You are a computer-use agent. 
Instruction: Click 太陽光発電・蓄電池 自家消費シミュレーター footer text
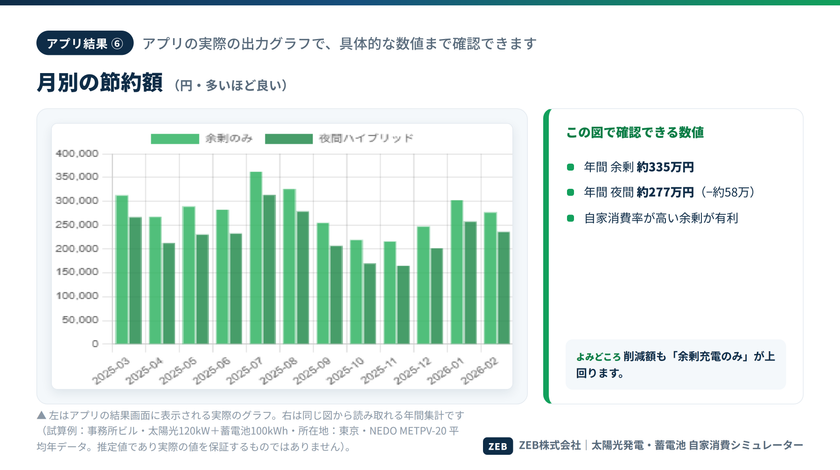697,445
